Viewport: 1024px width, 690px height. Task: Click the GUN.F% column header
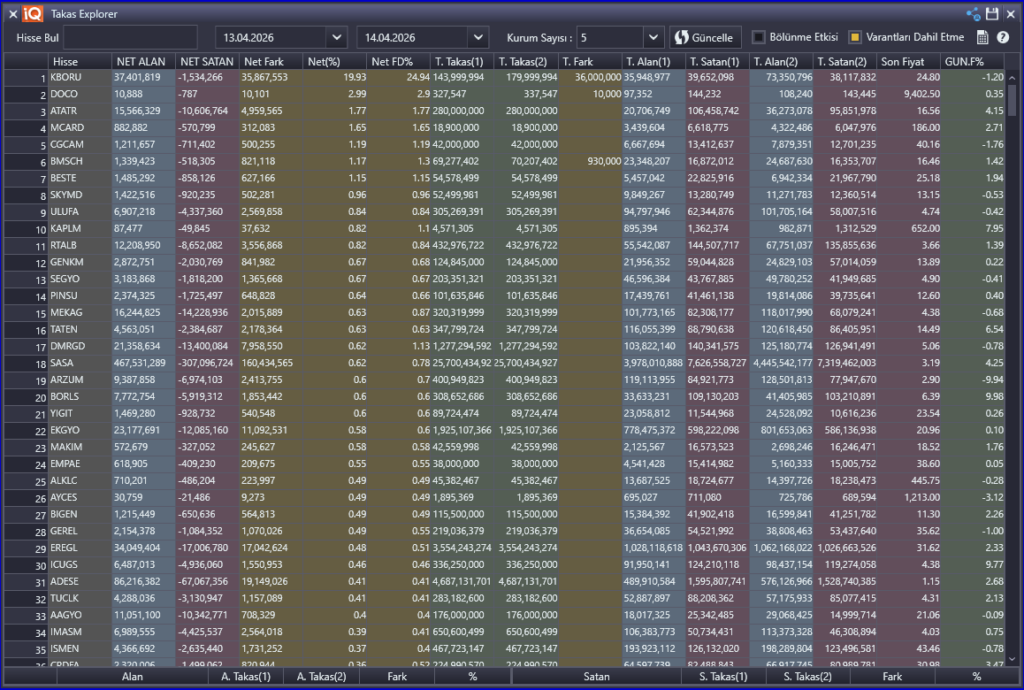(973, 62)
